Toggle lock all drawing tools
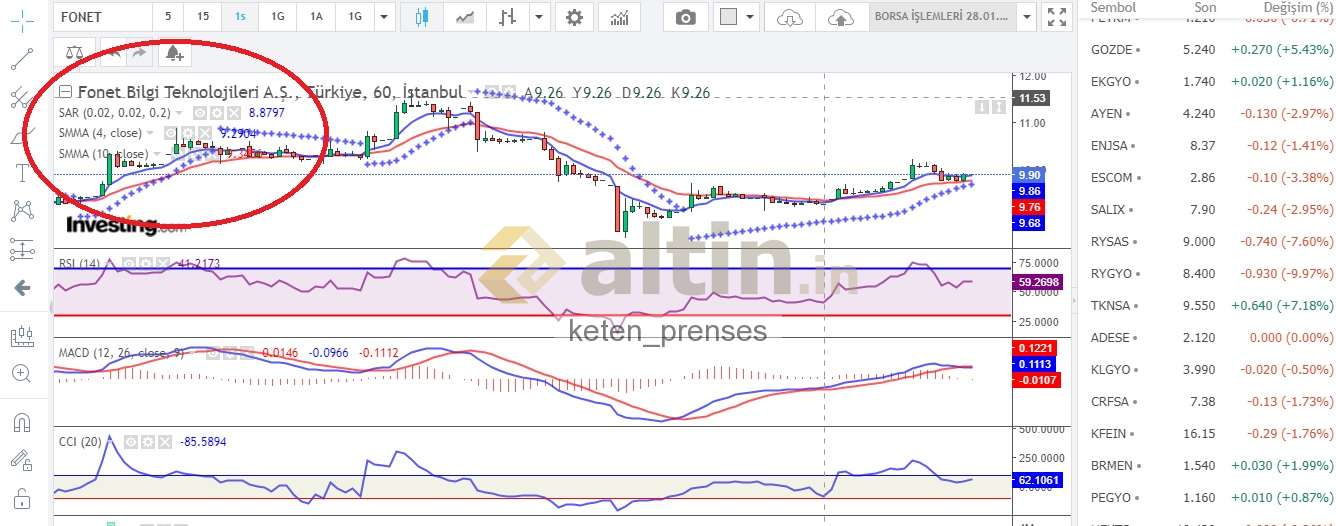Viewport: 1336px width, 526px height. point(21,498)
